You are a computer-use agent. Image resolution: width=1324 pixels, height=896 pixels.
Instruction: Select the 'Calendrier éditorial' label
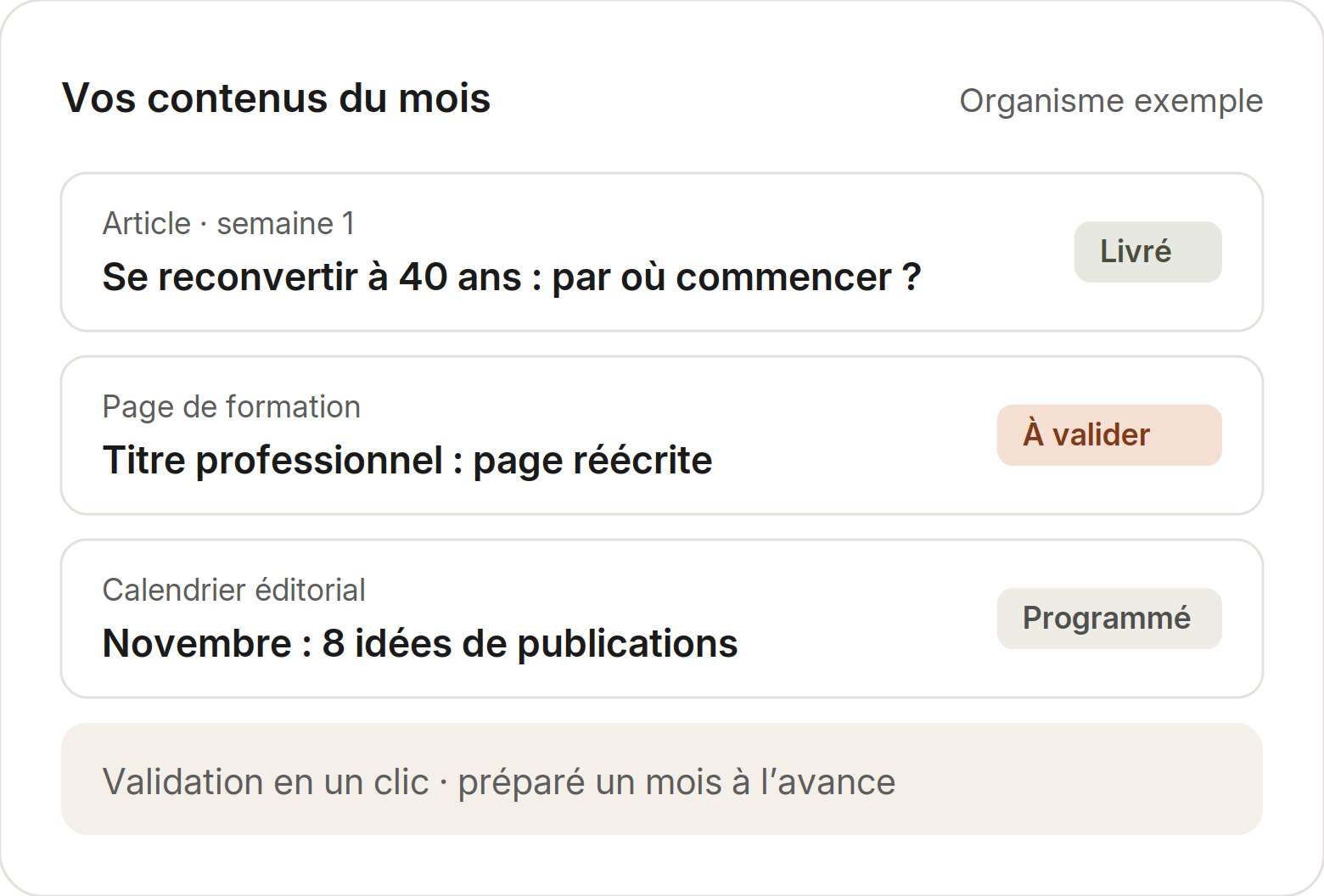(x=234, y=591)
